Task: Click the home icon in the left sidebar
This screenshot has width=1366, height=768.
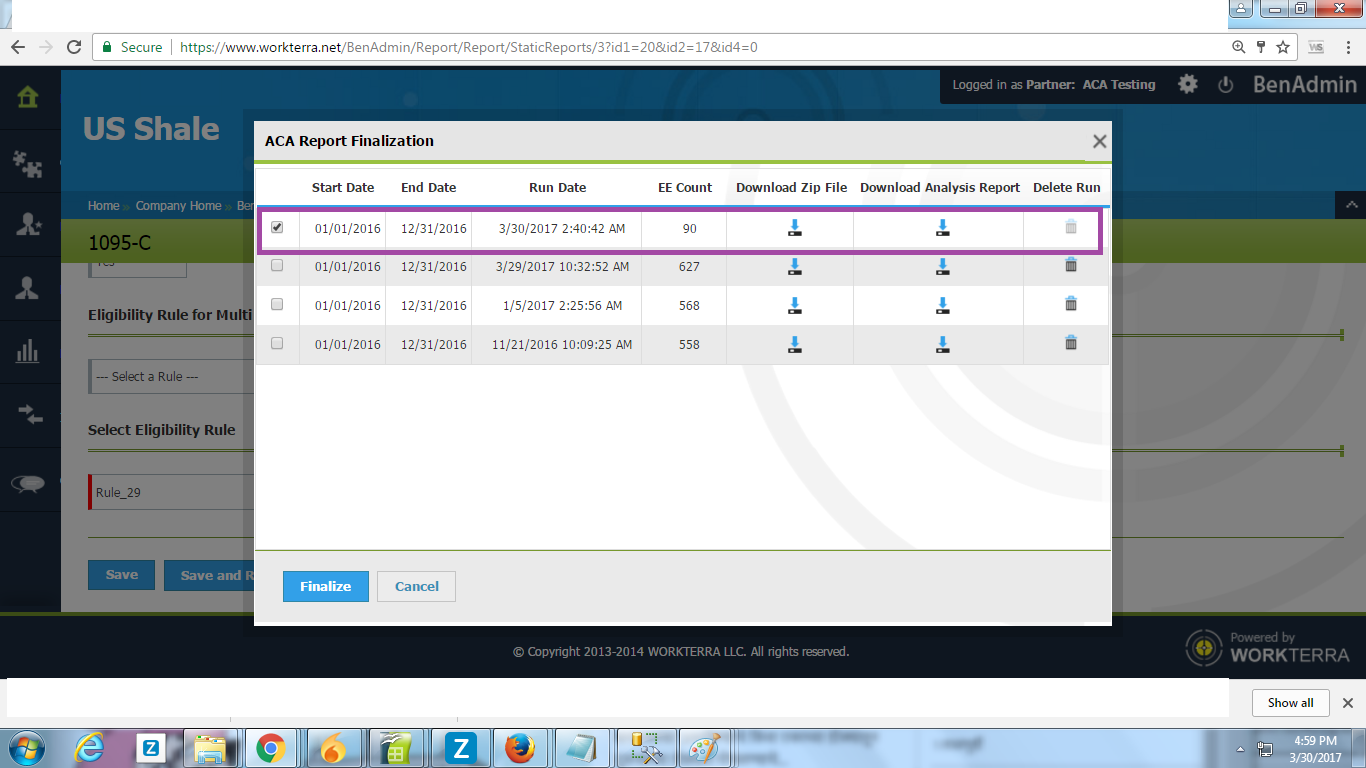Action: [x=28, y=98]
